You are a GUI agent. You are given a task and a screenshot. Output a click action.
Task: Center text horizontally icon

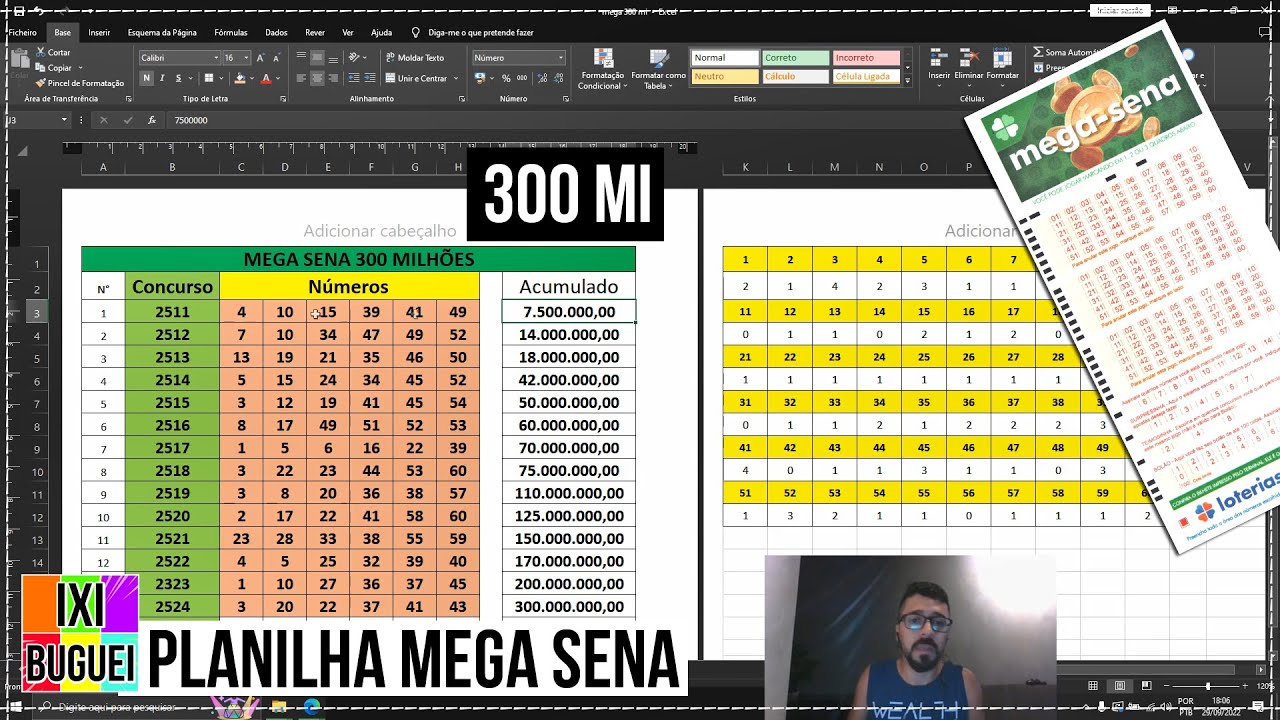(318, 78)
